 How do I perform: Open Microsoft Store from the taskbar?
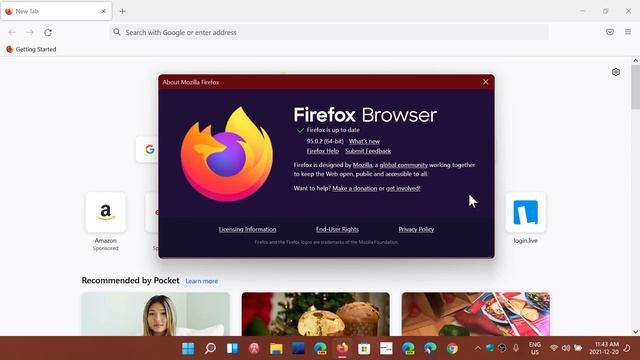[x=364, y=348]
